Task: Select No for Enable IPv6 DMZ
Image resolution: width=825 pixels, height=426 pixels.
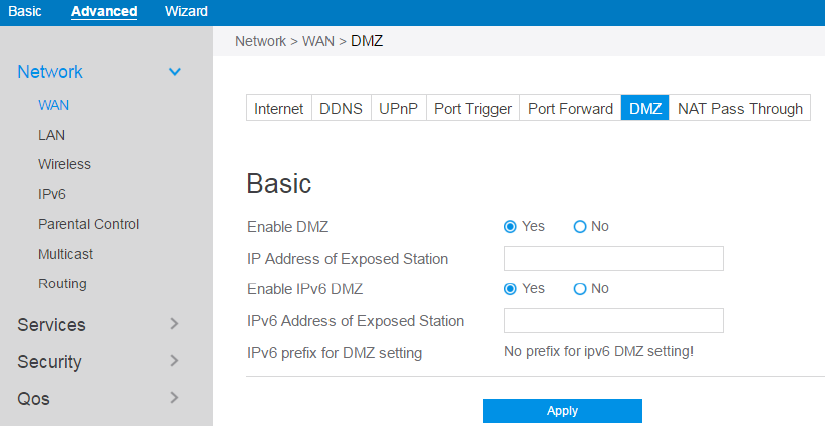Action: coord(580,289)
